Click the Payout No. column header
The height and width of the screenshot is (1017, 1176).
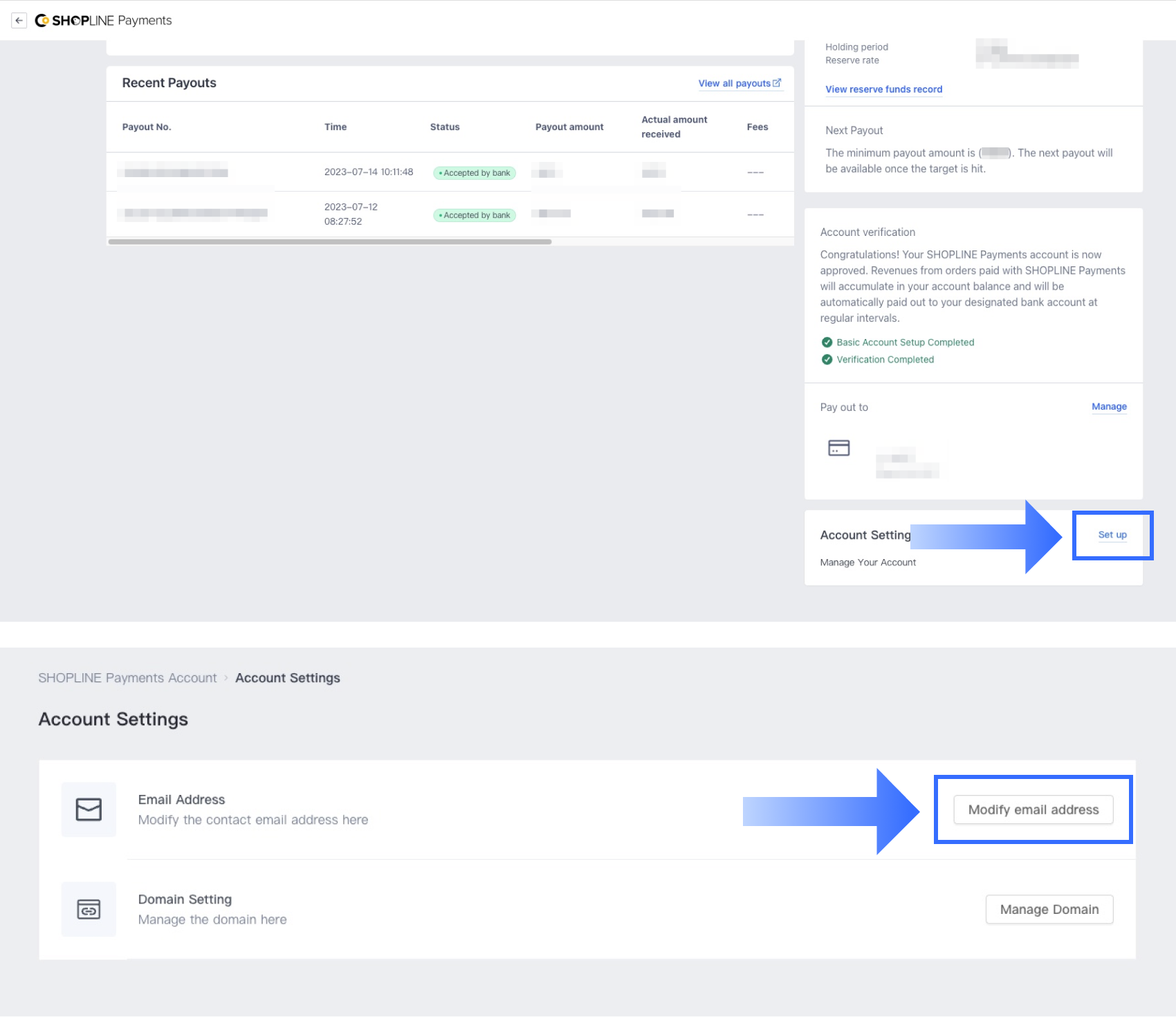click(147, 127)
